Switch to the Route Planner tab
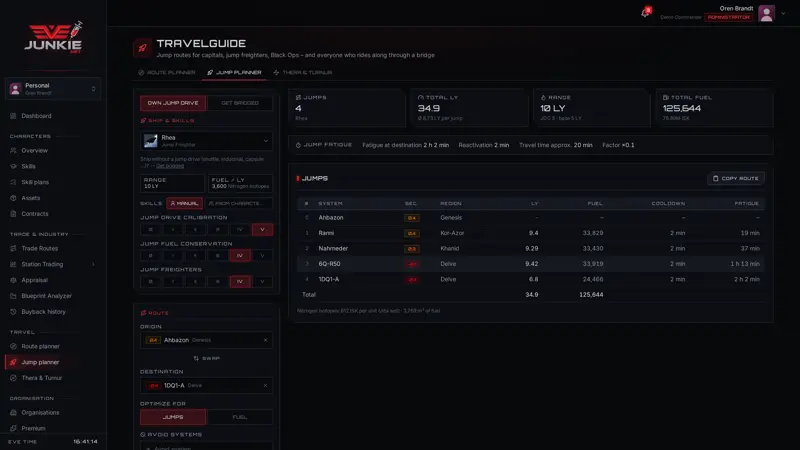 point(167,72)
